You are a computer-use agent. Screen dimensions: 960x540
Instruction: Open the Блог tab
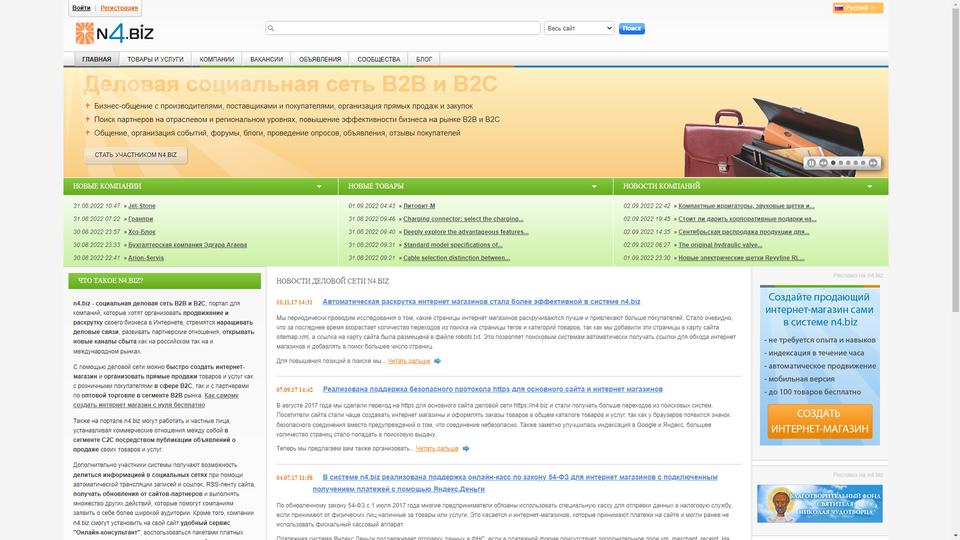(424, 59)
